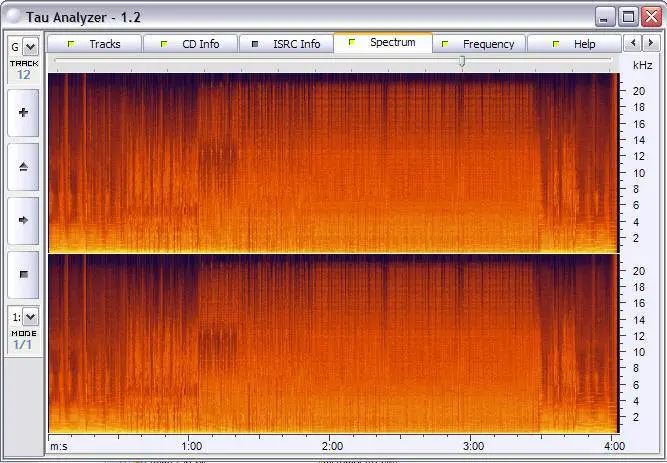Click the 3:00 time axis label
The image size is (667, 463).
pyautogui.click(x=473, y=446)
